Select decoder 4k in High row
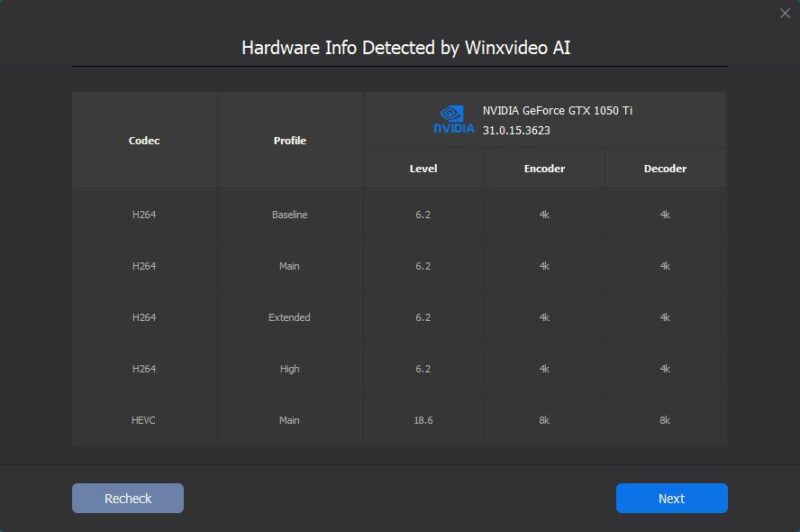Viewport: 800px width, 532px height. click(665, 369)
